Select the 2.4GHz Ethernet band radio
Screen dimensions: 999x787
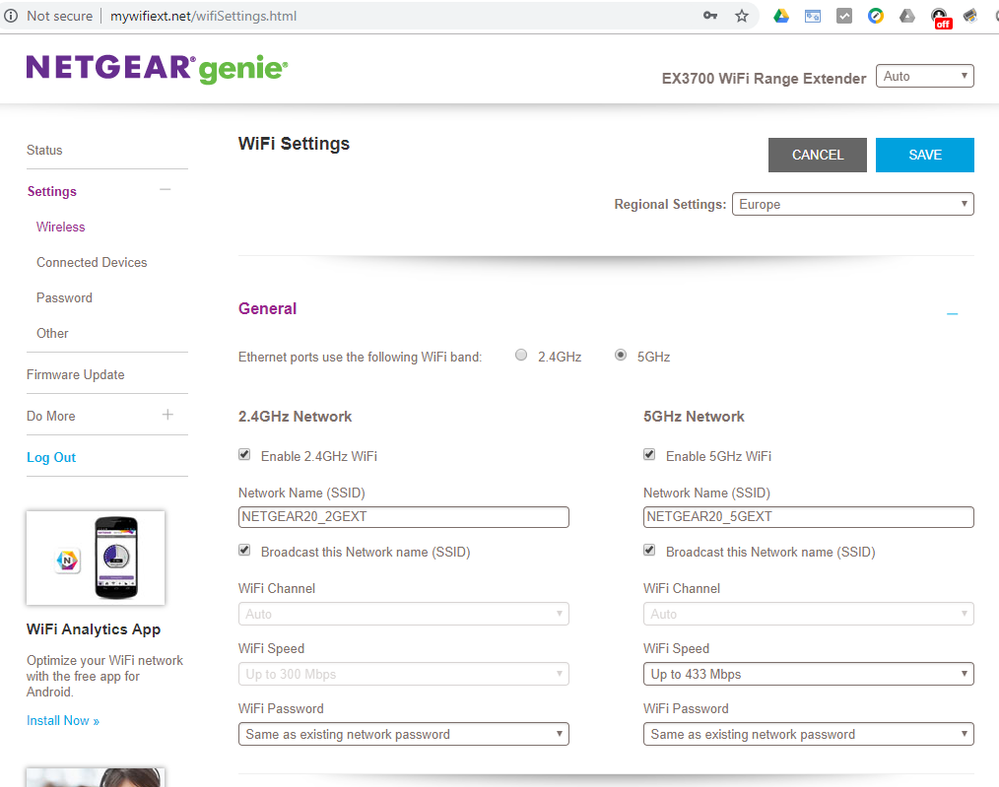[521, 355]
